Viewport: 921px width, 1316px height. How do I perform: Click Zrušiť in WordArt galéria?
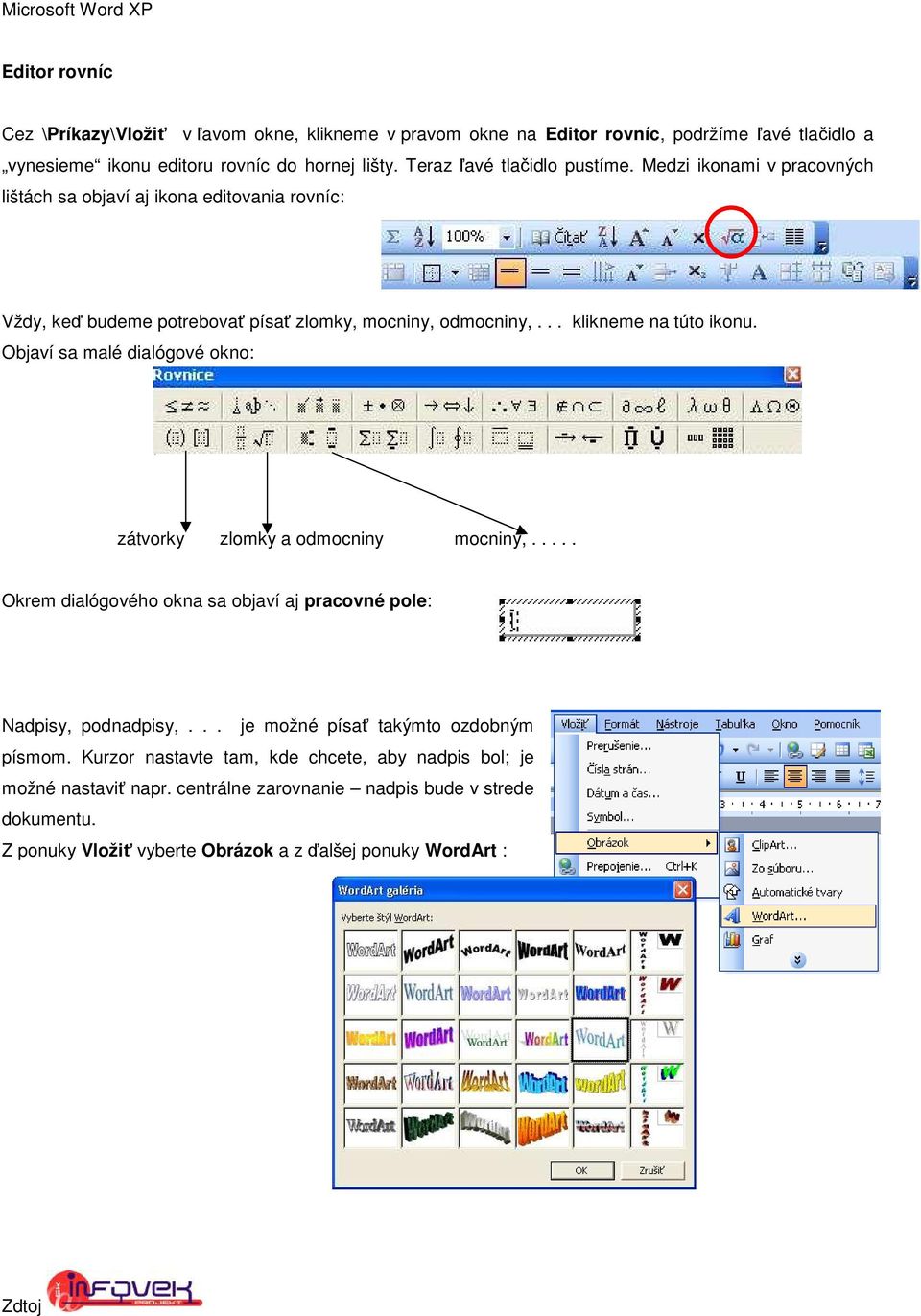pyautogui.click(x=652, y=1170)
